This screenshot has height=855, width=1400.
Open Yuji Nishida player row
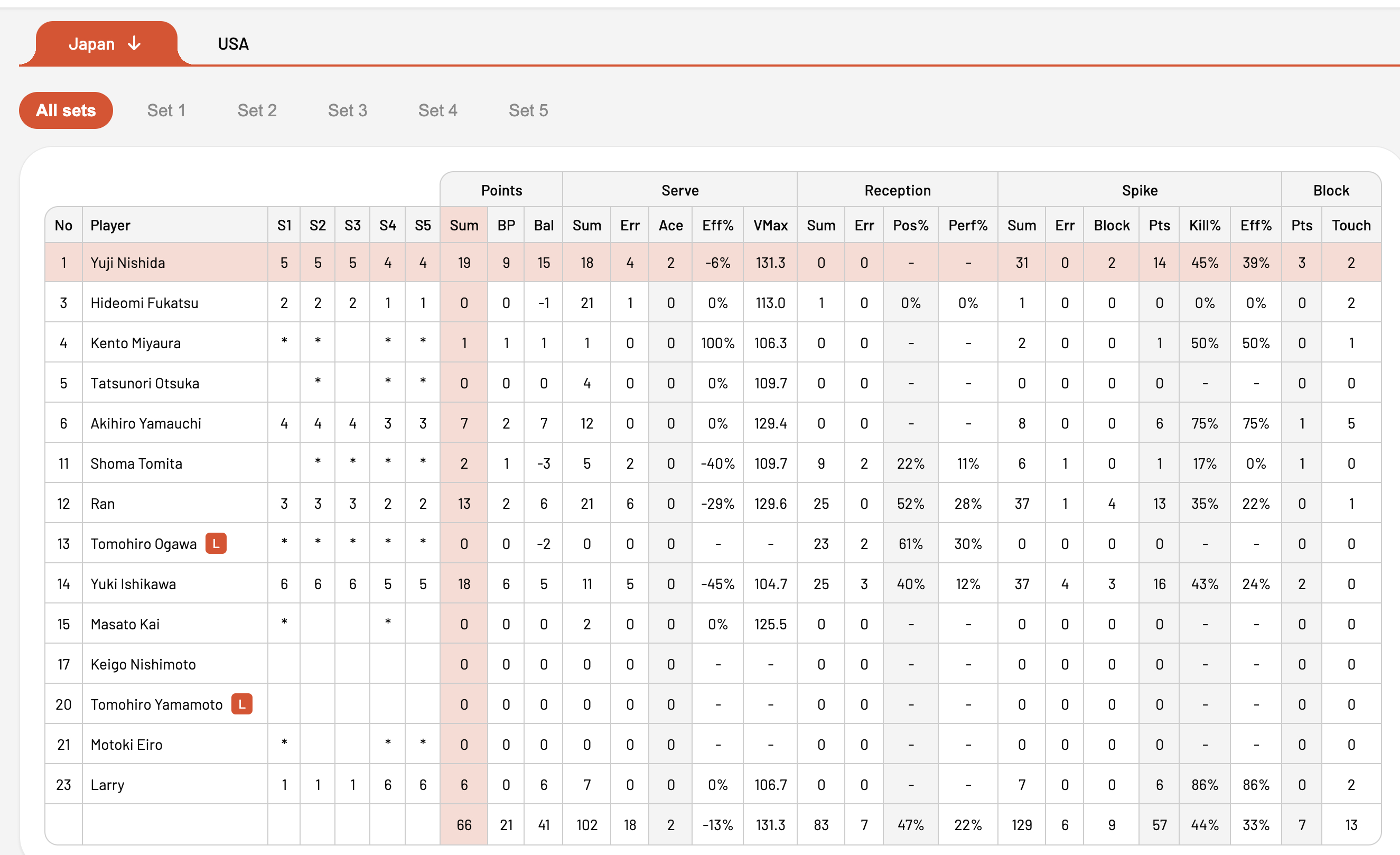(x=713, y=263)
